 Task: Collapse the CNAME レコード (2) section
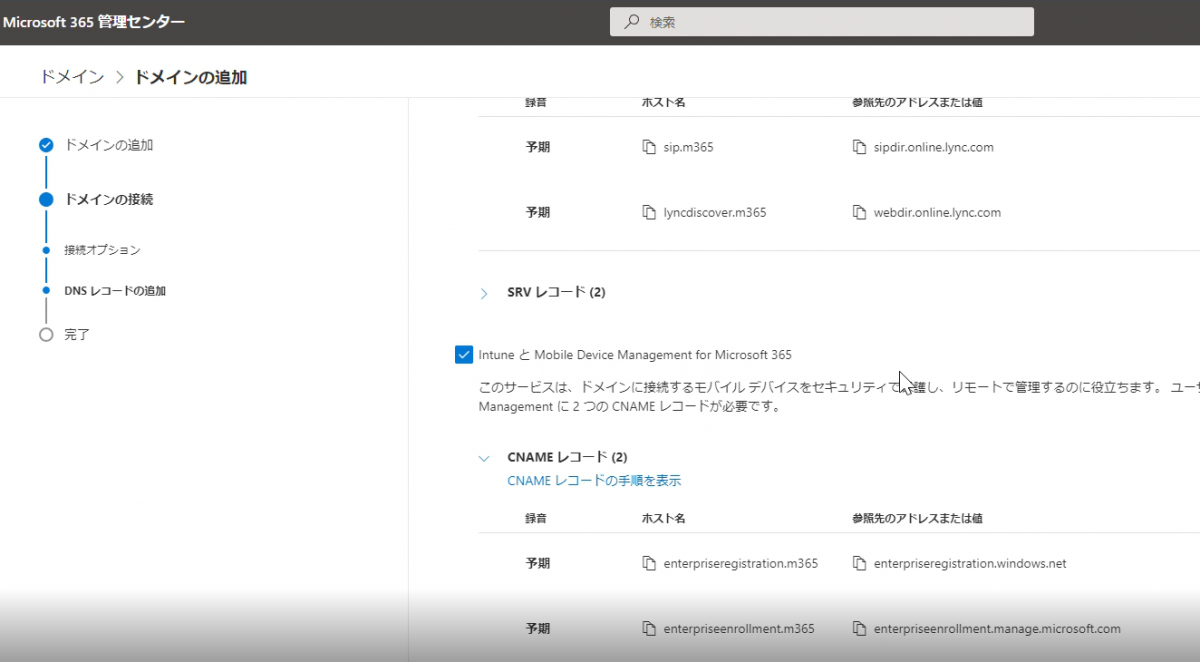(484, 458)
